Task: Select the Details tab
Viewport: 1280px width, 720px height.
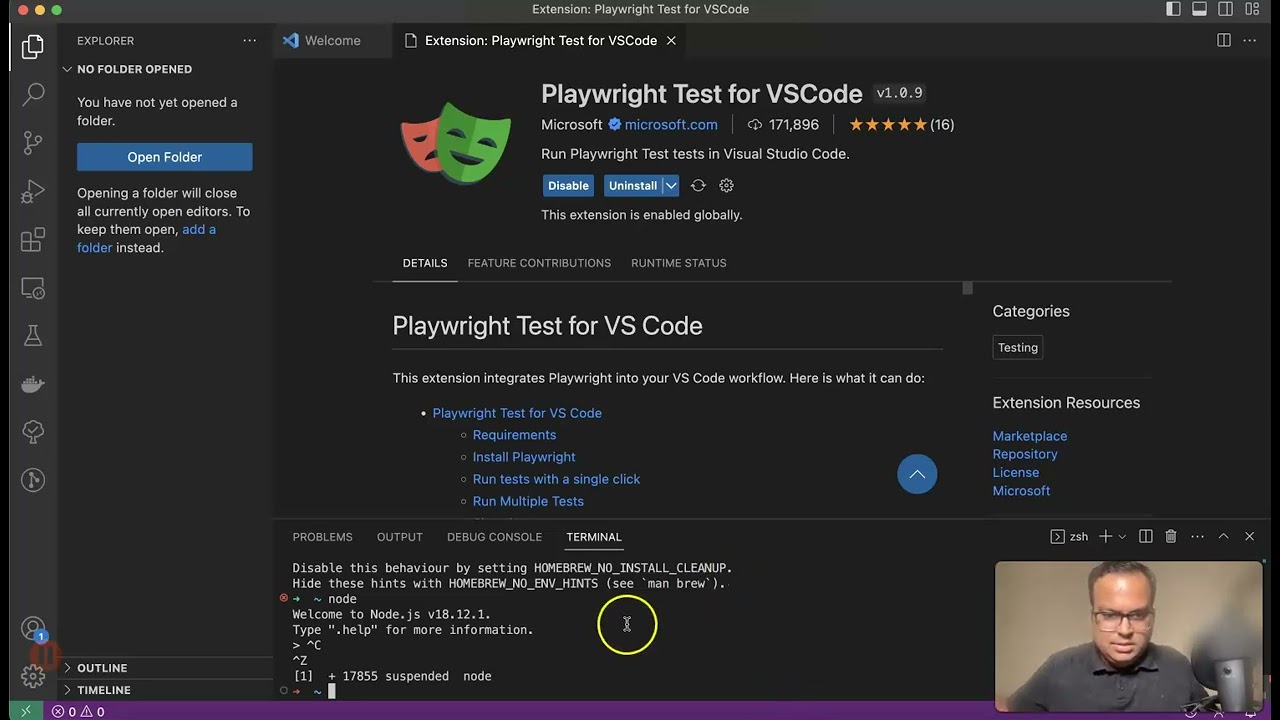Action: [x=425, y=263]
